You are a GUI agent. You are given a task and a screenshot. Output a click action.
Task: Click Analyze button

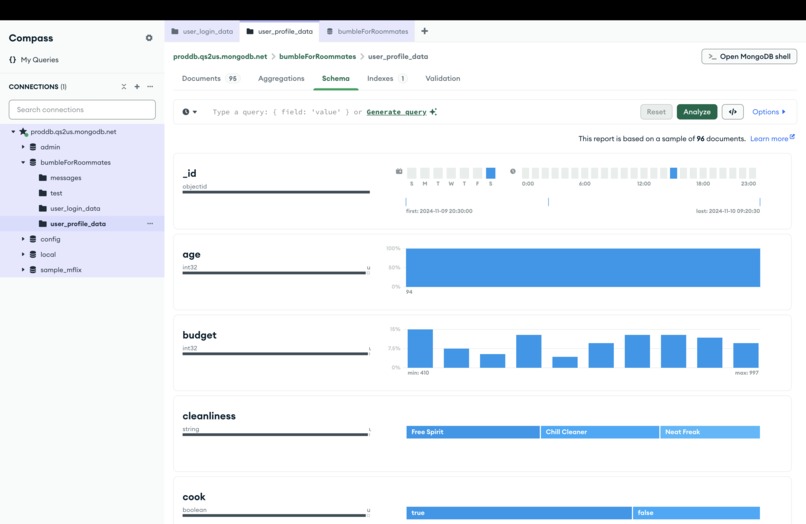pos(697,112)
